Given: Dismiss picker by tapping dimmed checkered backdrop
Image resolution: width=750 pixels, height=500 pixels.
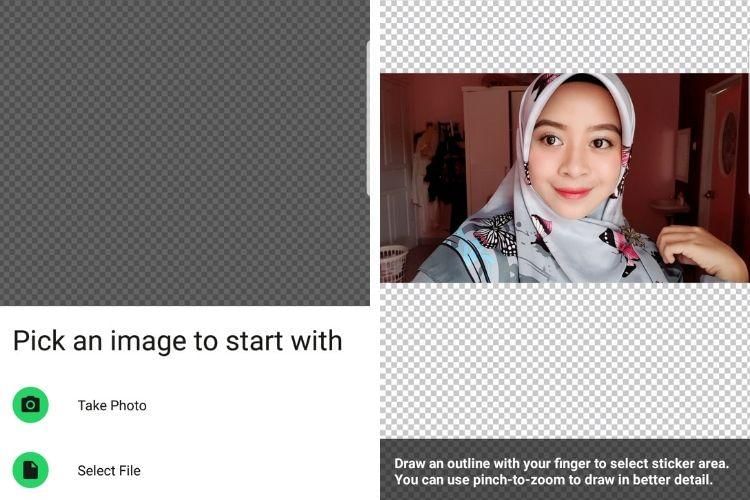Looking at the screenshot, I should (x=185, y=150).
